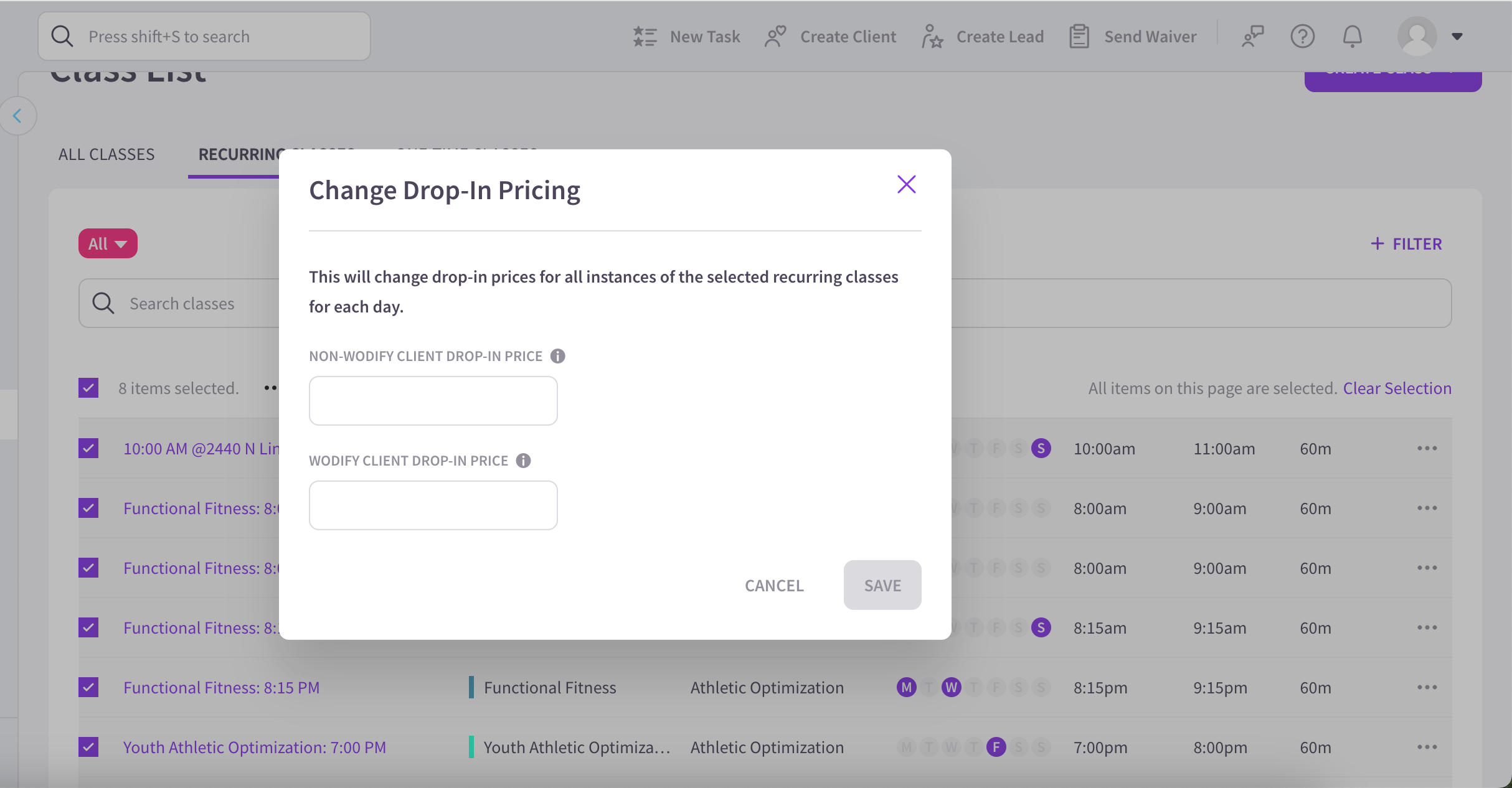The image size is (1512, 788).
Task: Click the Create Client icon
Action: point(775,37)
